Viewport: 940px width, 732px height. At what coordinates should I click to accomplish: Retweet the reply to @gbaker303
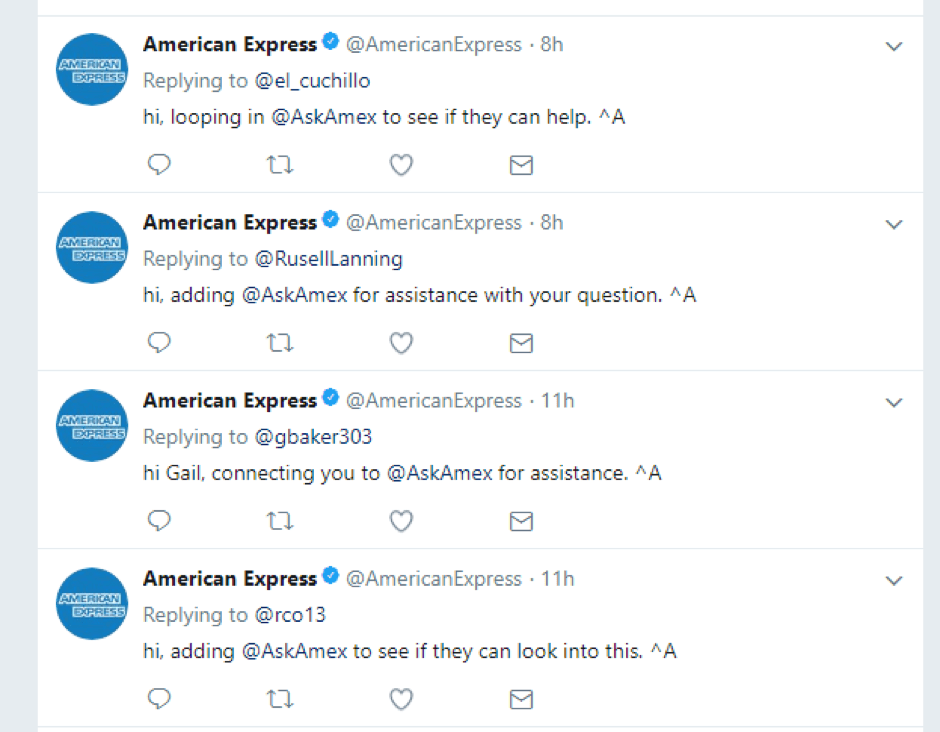280,521
